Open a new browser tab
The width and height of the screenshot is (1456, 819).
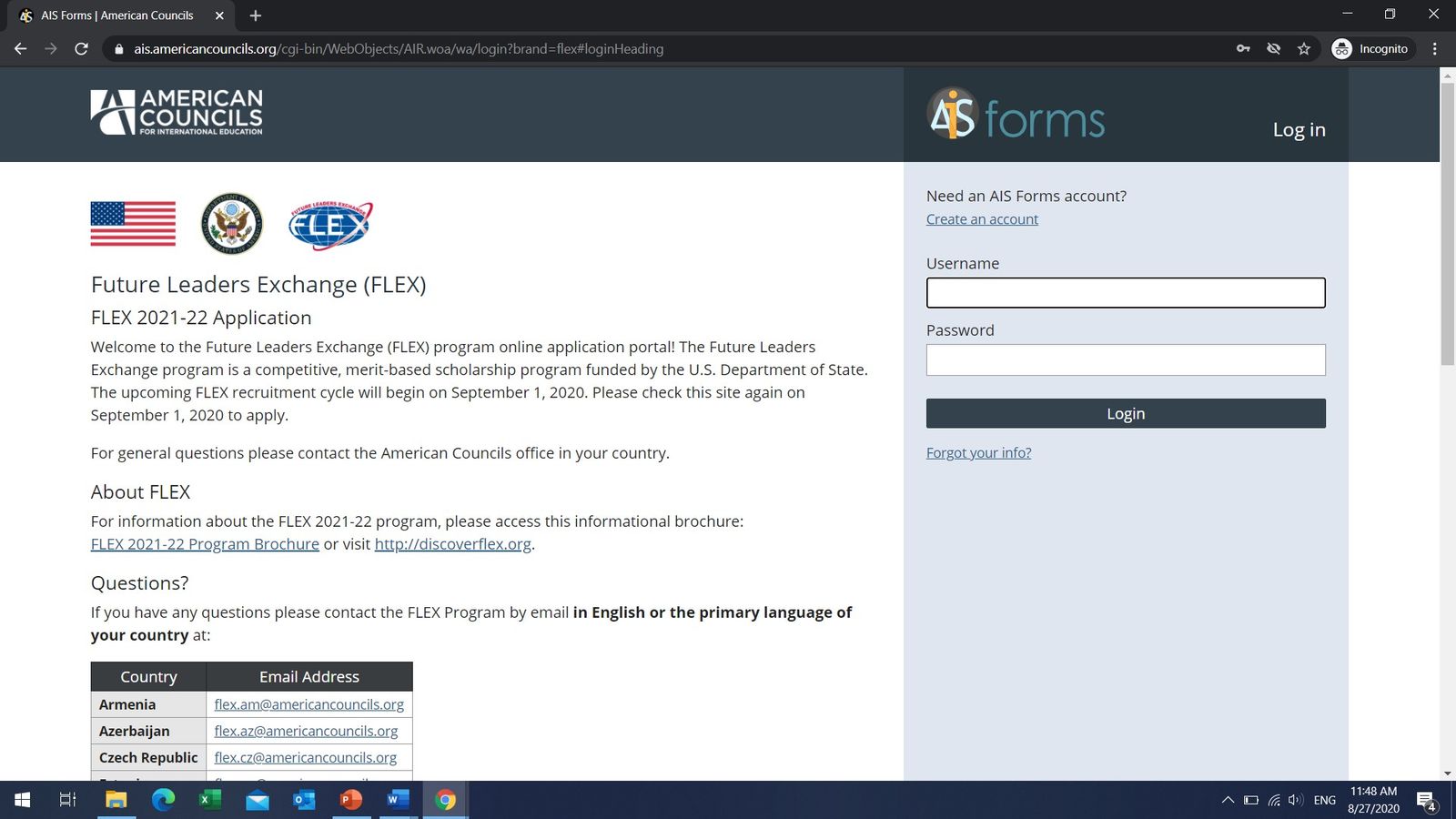pos(256,15)
